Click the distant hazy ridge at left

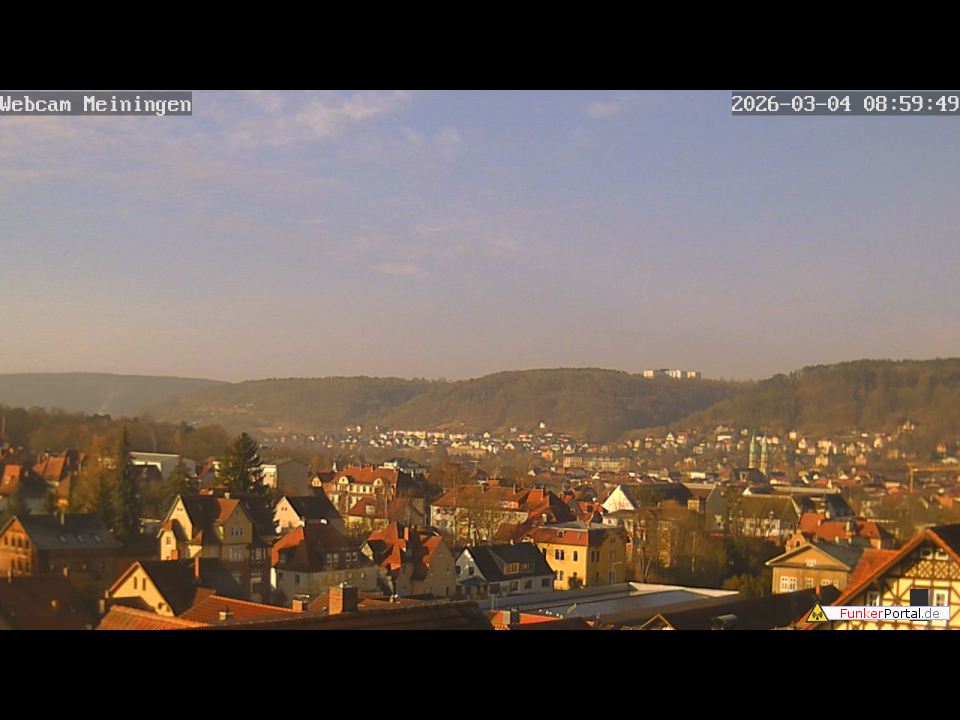[x=90, y=388]
